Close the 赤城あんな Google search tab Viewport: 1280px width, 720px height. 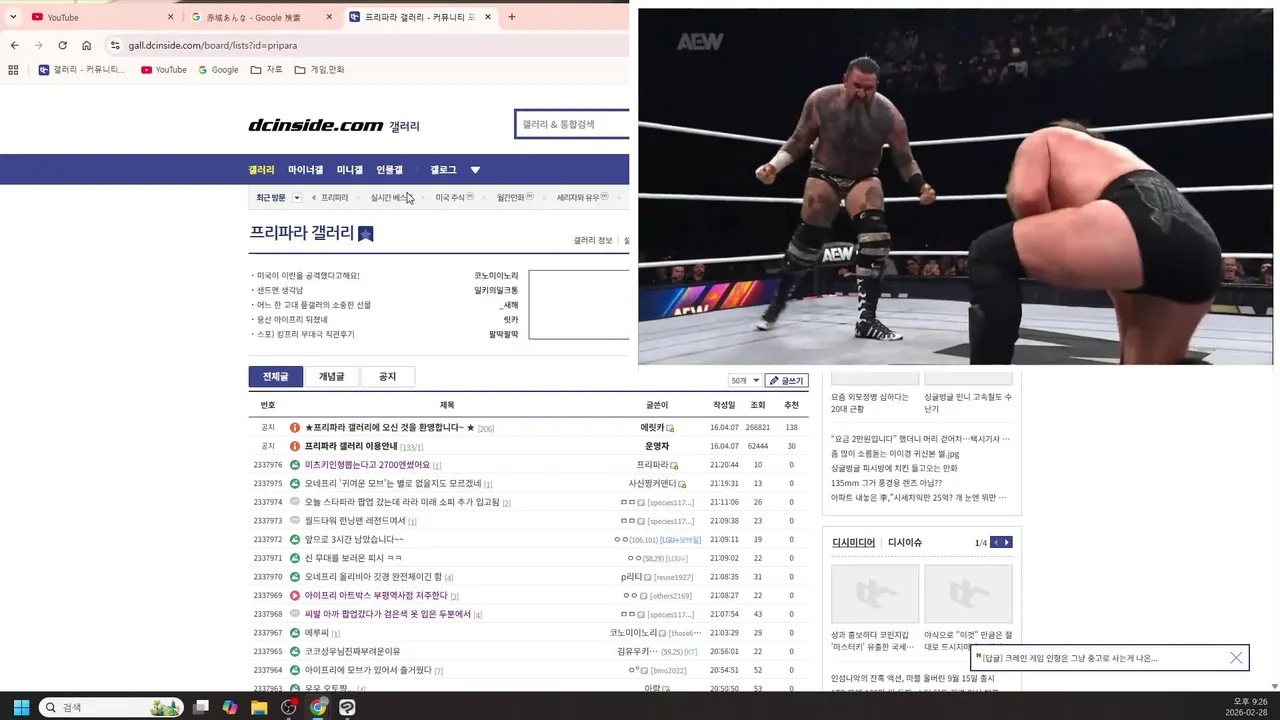click(329, 17)
